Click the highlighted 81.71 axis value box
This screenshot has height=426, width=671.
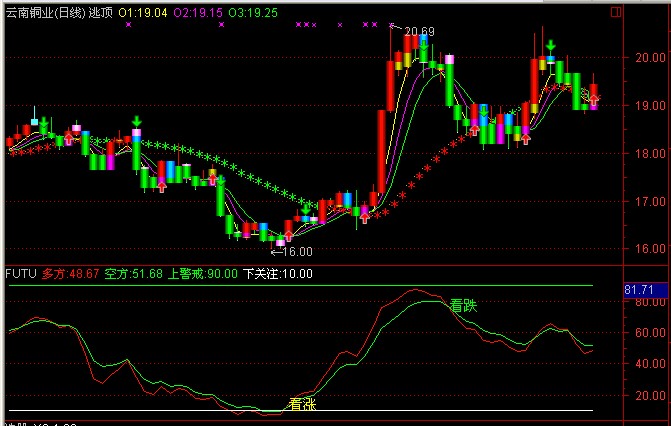[638, 290]
